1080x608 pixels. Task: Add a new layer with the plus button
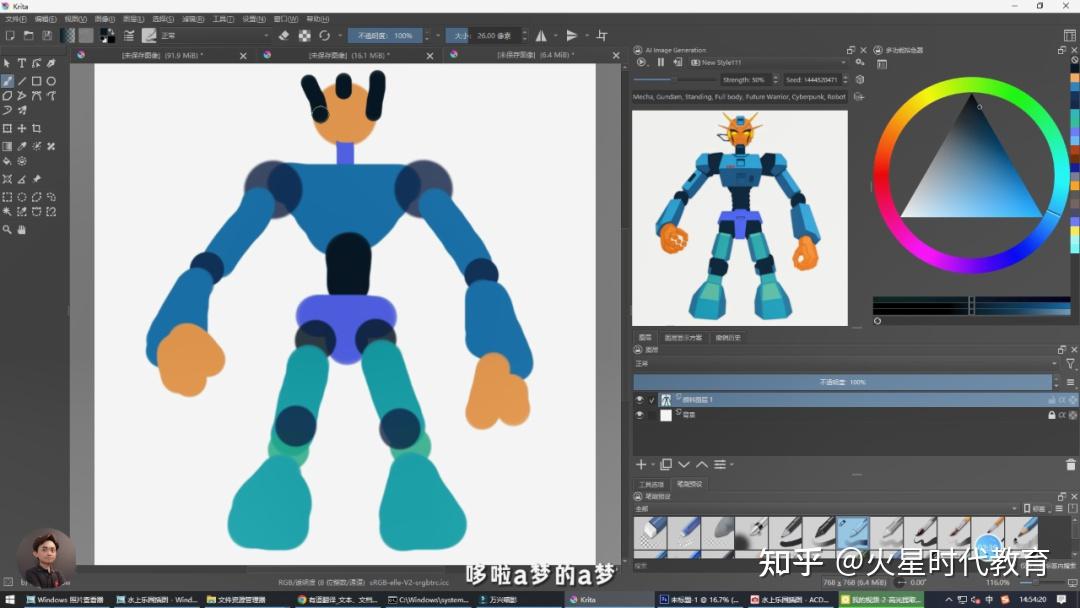640,464
